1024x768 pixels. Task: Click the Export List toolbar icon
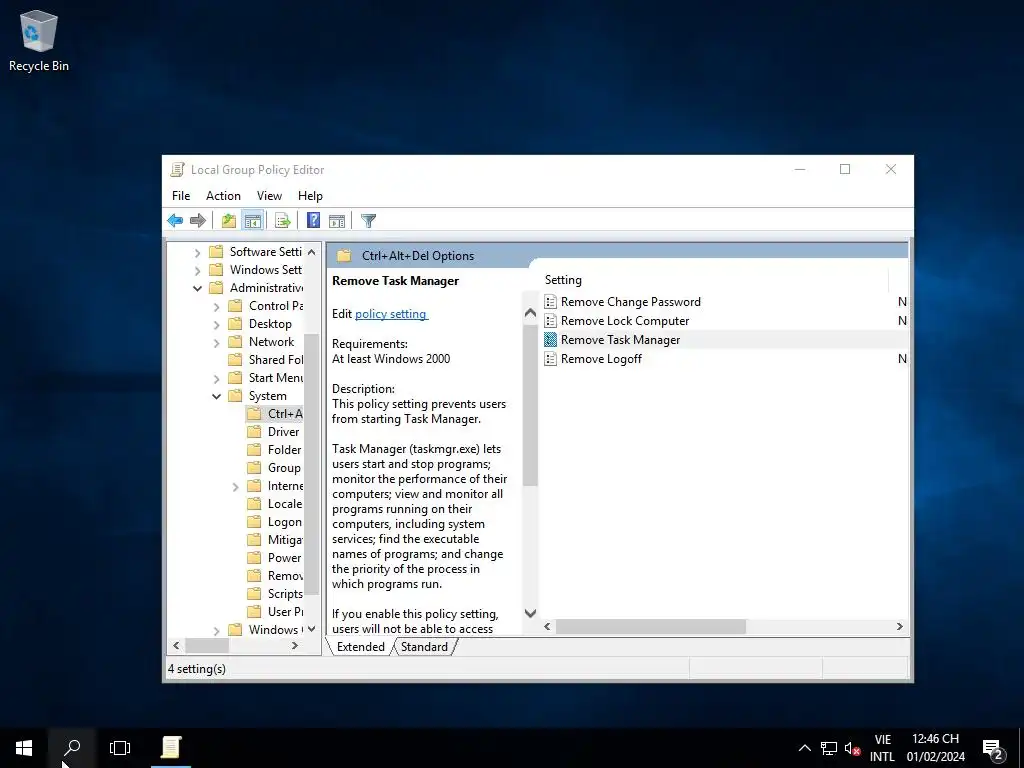coord(283,221)
